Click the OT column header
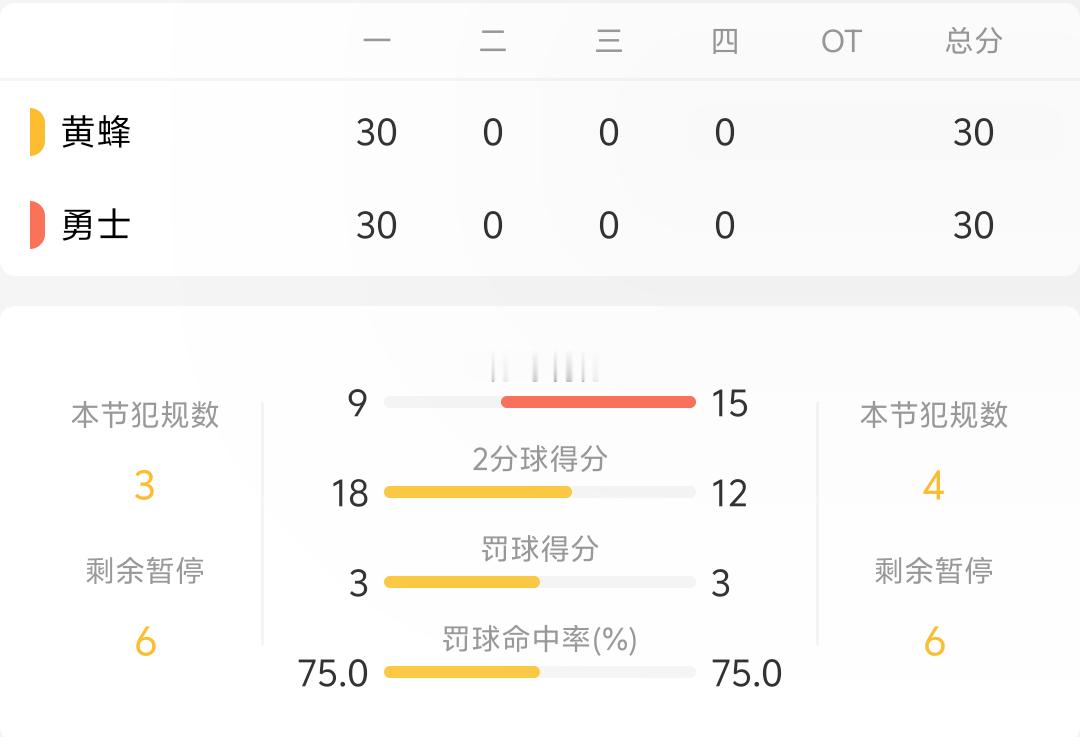Screen dimensions: 1080x737 [841, 41]
